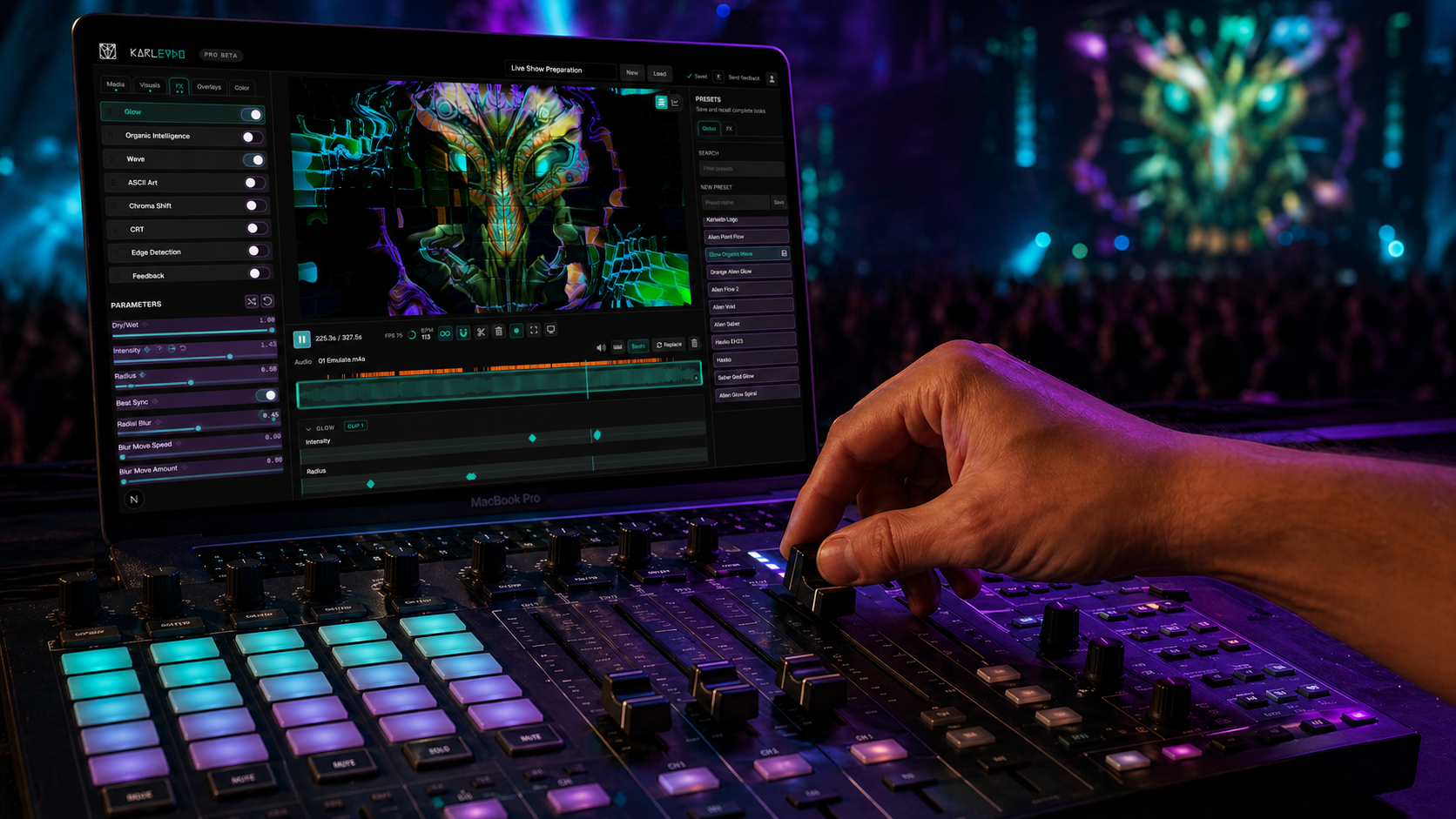Select the scissors cut tool

coord(481,332)
